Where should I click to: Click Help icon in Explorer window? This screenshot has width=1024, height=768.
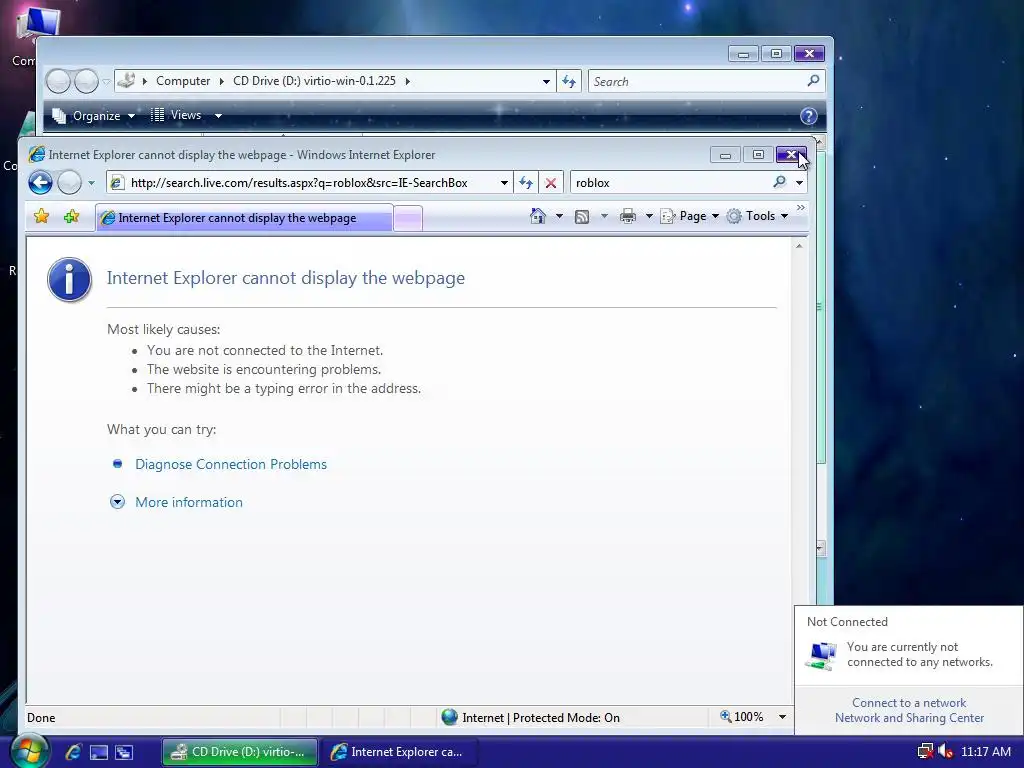[x=808, y=116]
